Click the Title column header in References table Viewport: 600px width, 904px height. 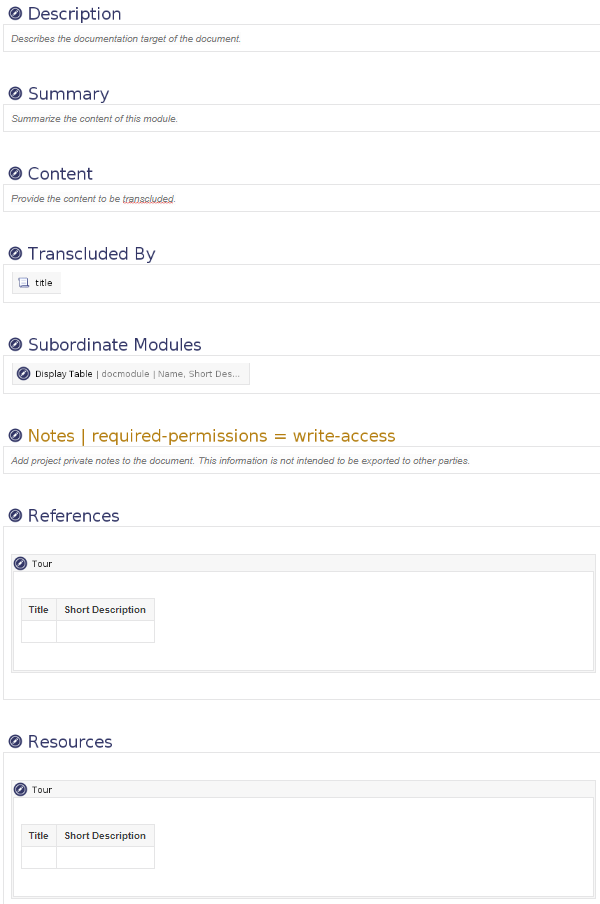[x=39, y=610]
